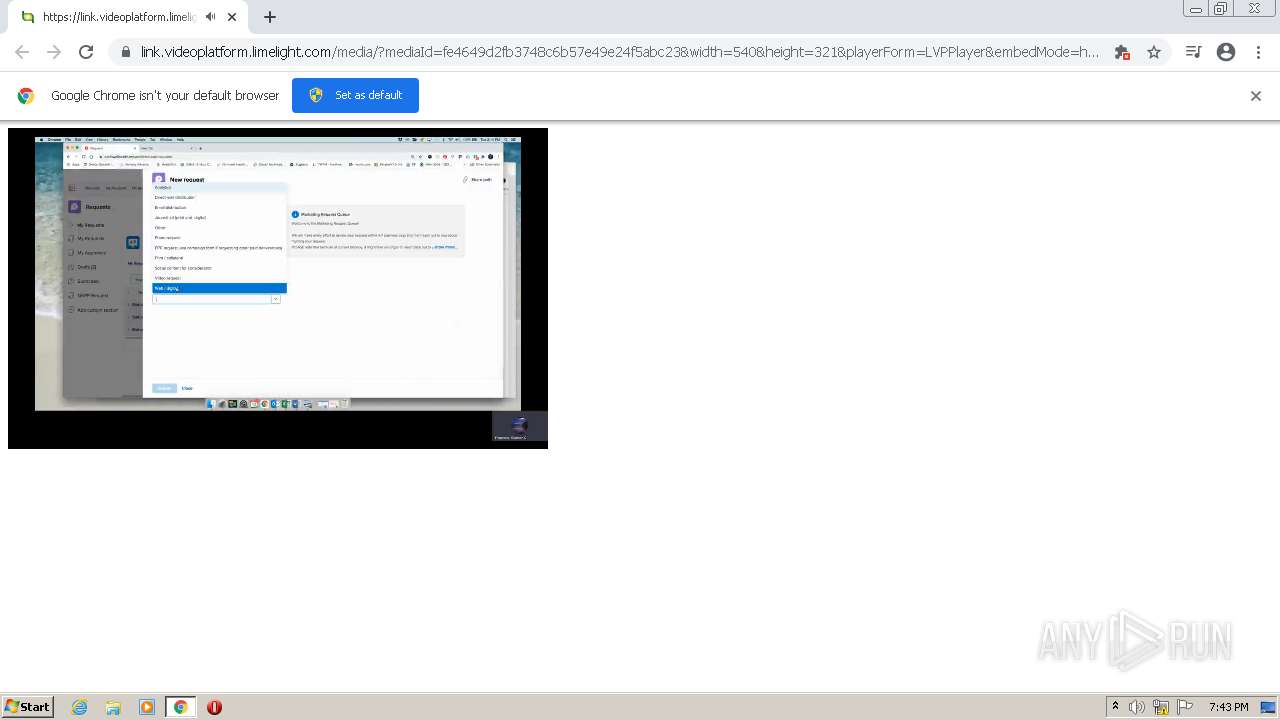Open Windows Explorer folder on taskbar
Image resolution: width=1280 pixels, height=720 pixels.
tap(113, 707)
